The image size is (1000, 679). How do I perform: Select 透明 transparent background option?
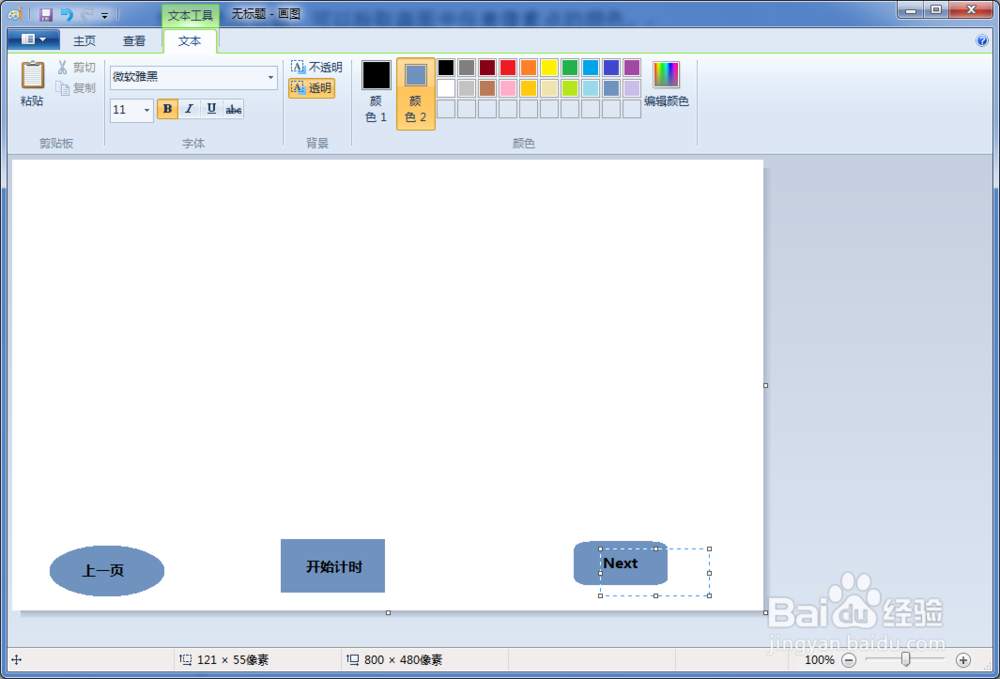(x=311, y=88)
